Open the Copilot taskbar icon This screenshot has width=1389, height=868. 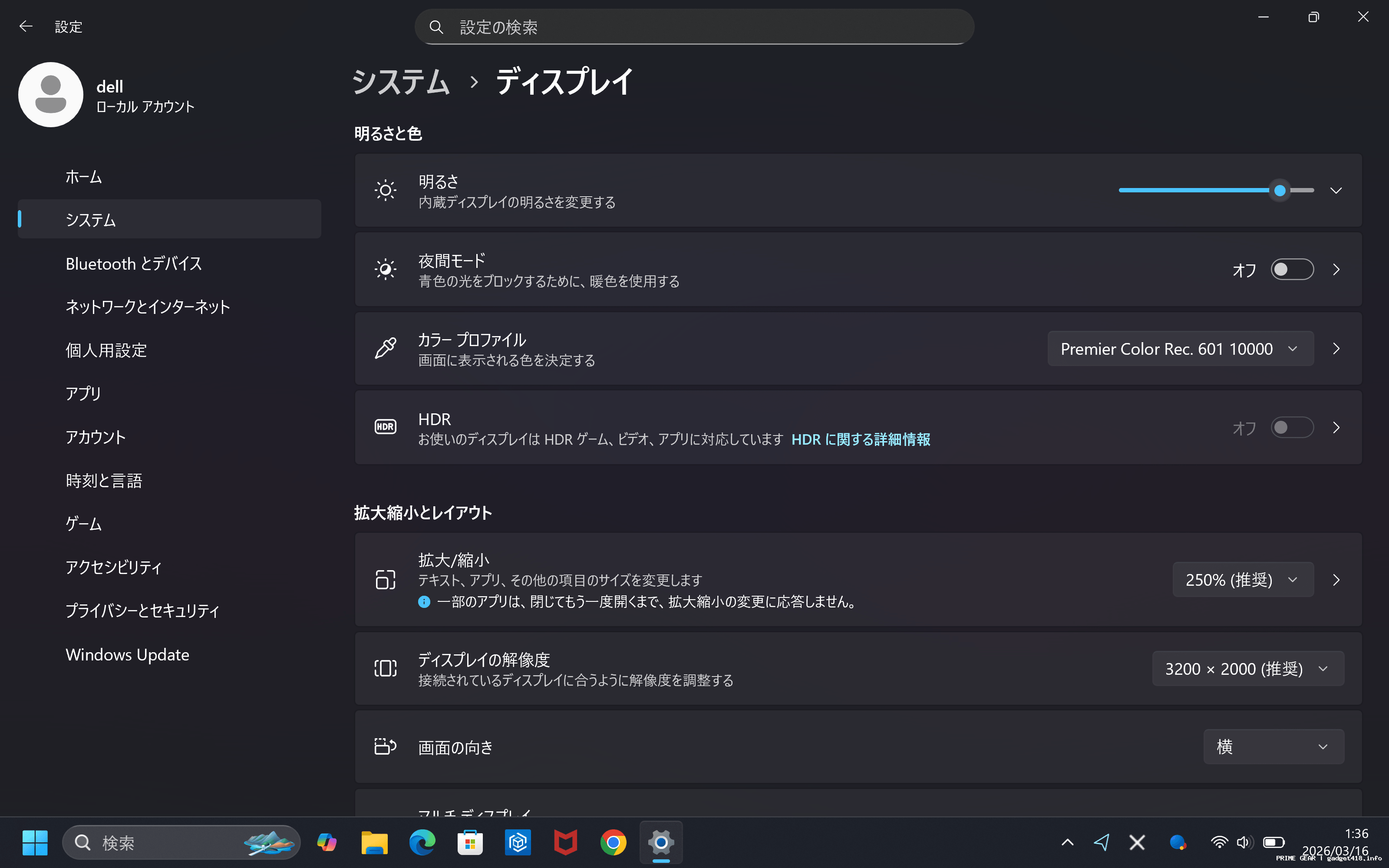point(327,842)
